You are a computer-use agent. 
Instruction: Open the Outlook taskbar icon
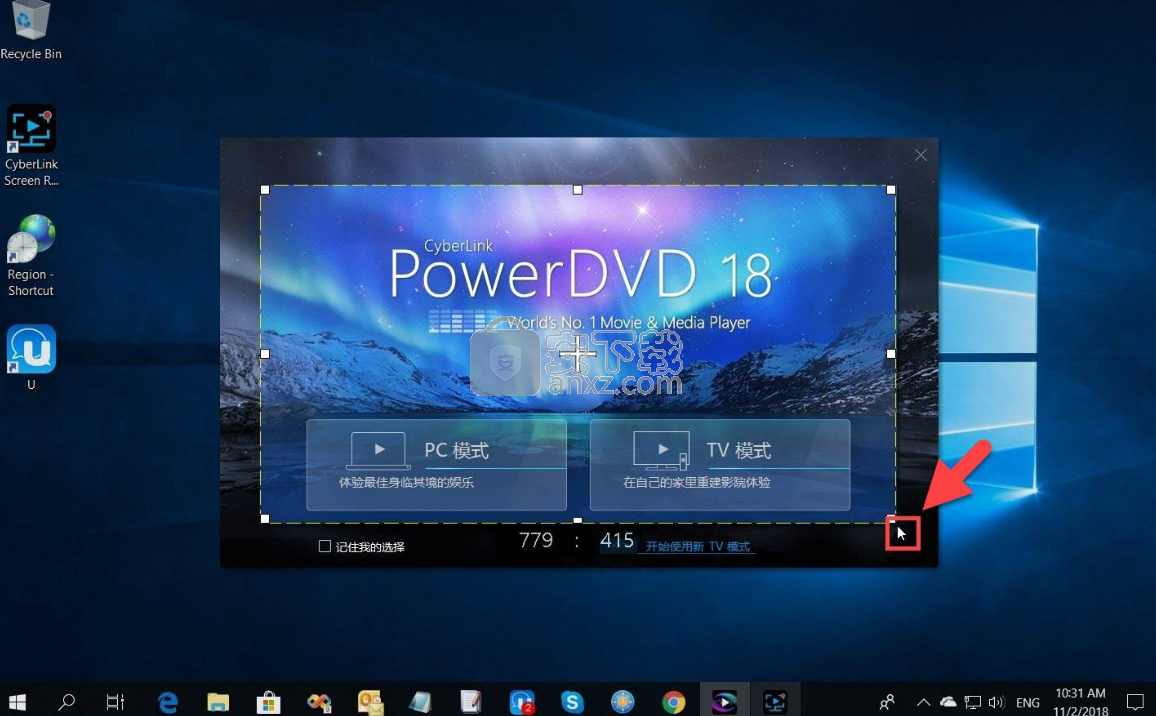[x=370, y=701]
